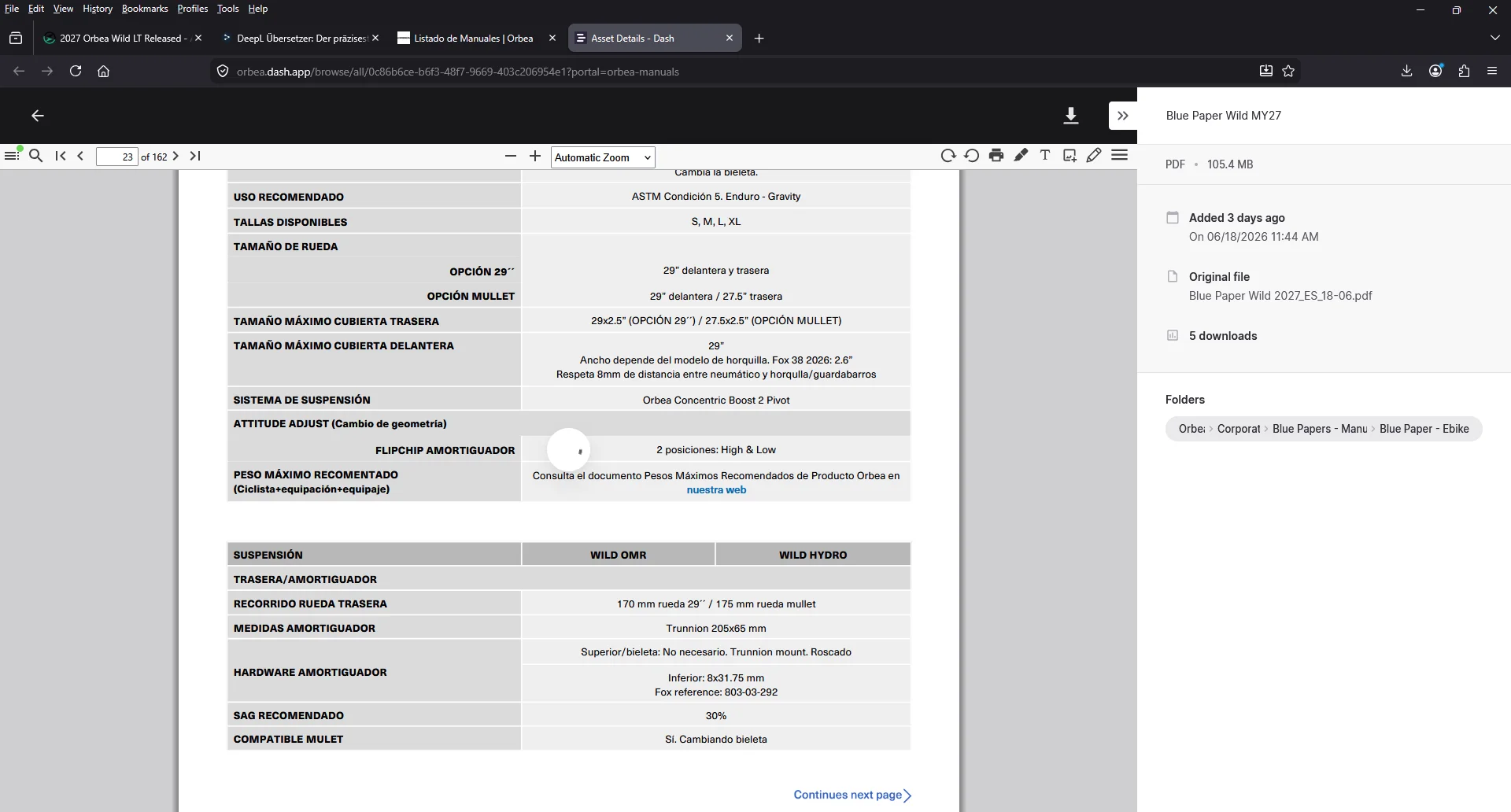The image size is (1511, 812).
Task: Open the Corporate folder breadcrumb
Action: [1239, 429]
